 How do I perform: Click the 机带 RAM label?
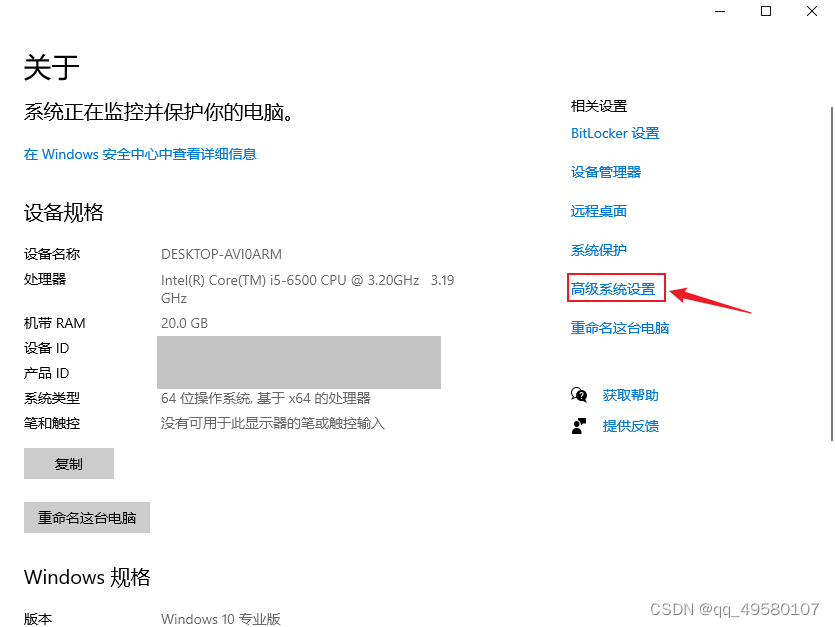(x=54, y=323)
